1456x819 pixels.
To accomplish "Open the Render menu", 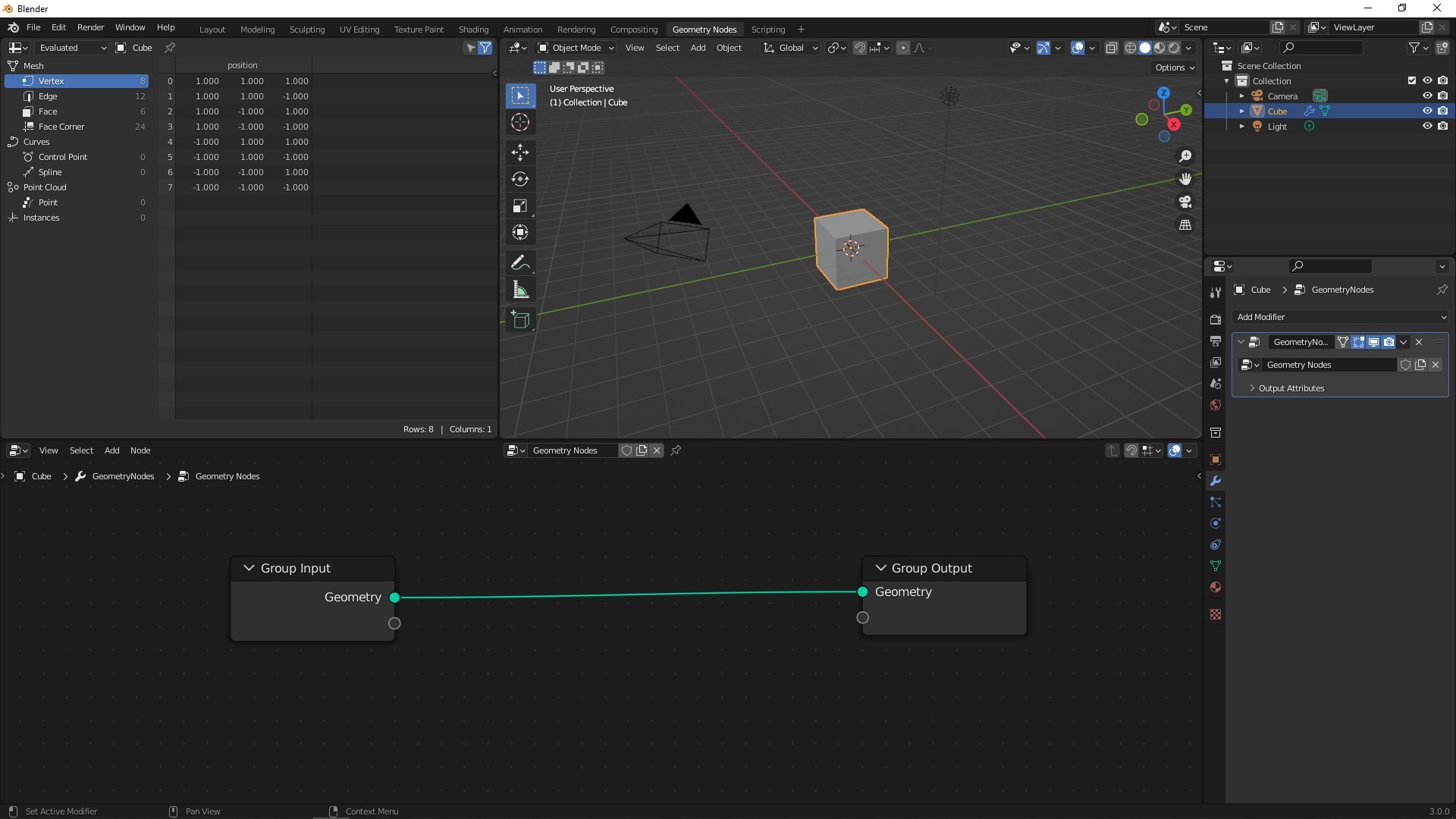I will point(90,27).
